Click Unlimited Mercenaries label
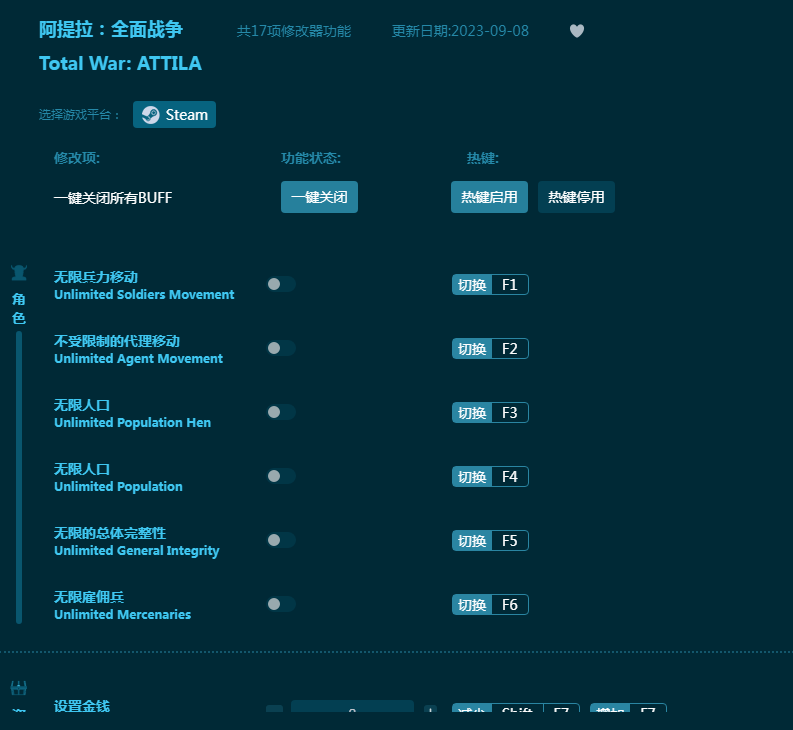Viewport: 793px width, 730px height. coord(122,615)
